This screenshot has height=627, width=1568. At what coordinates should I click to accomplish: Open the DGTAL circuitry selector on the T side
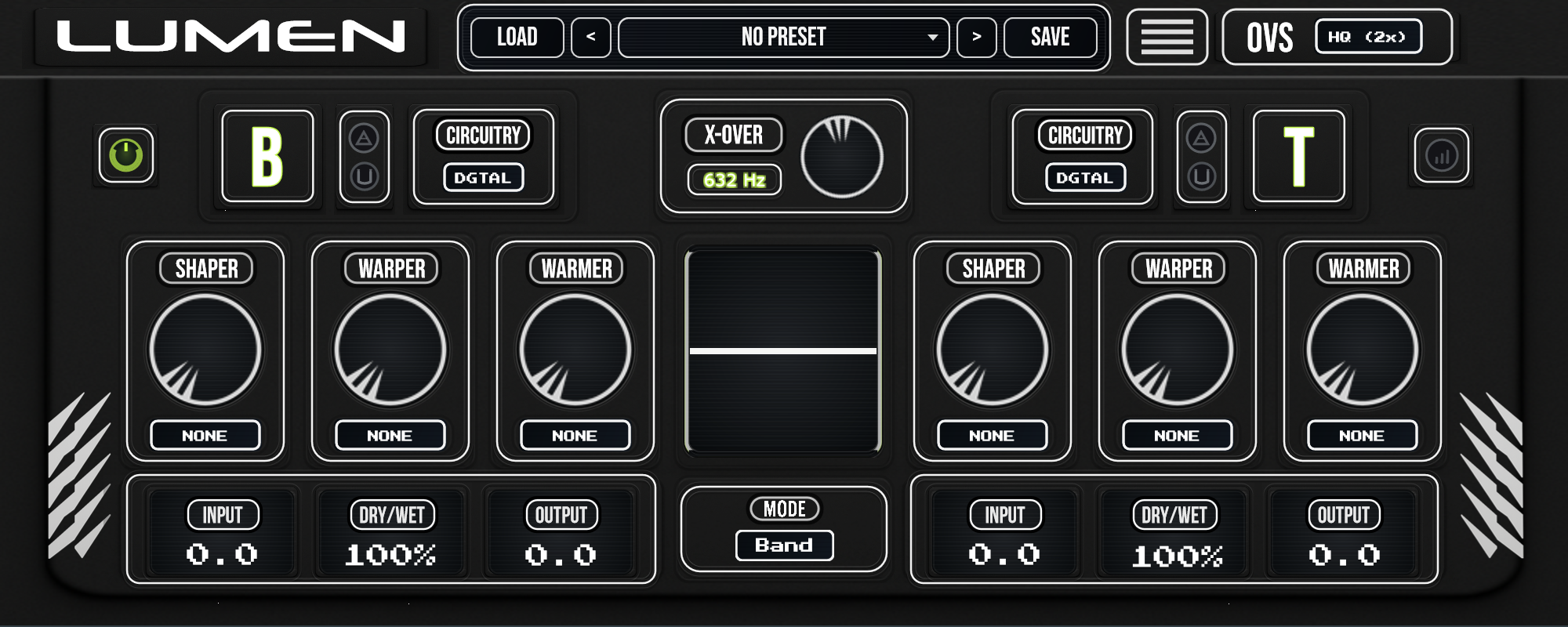[1085, 178]
